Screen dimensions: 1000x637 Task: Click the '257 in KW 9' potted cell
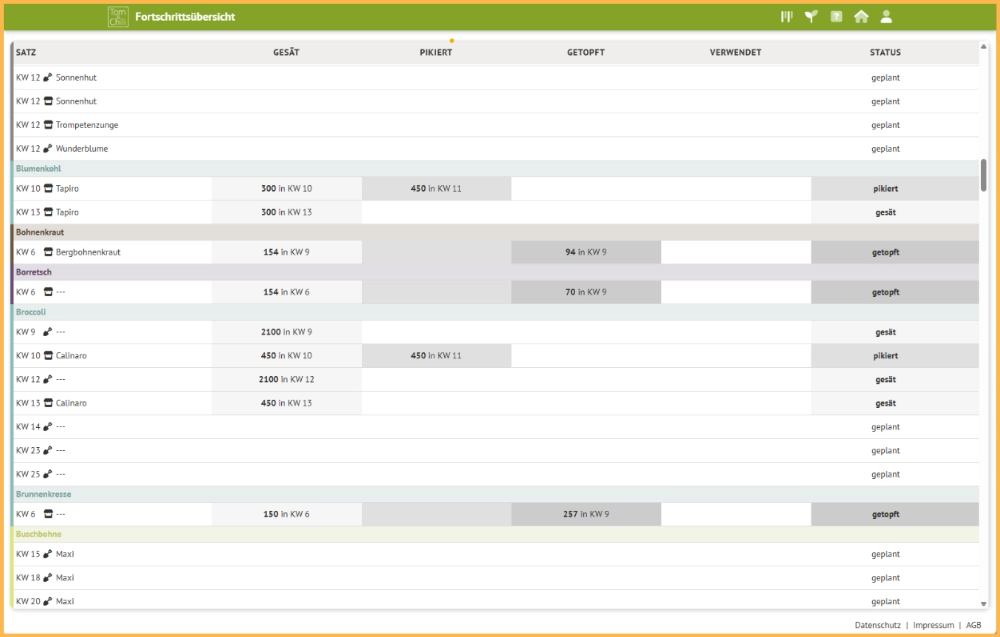pos(585,514)
